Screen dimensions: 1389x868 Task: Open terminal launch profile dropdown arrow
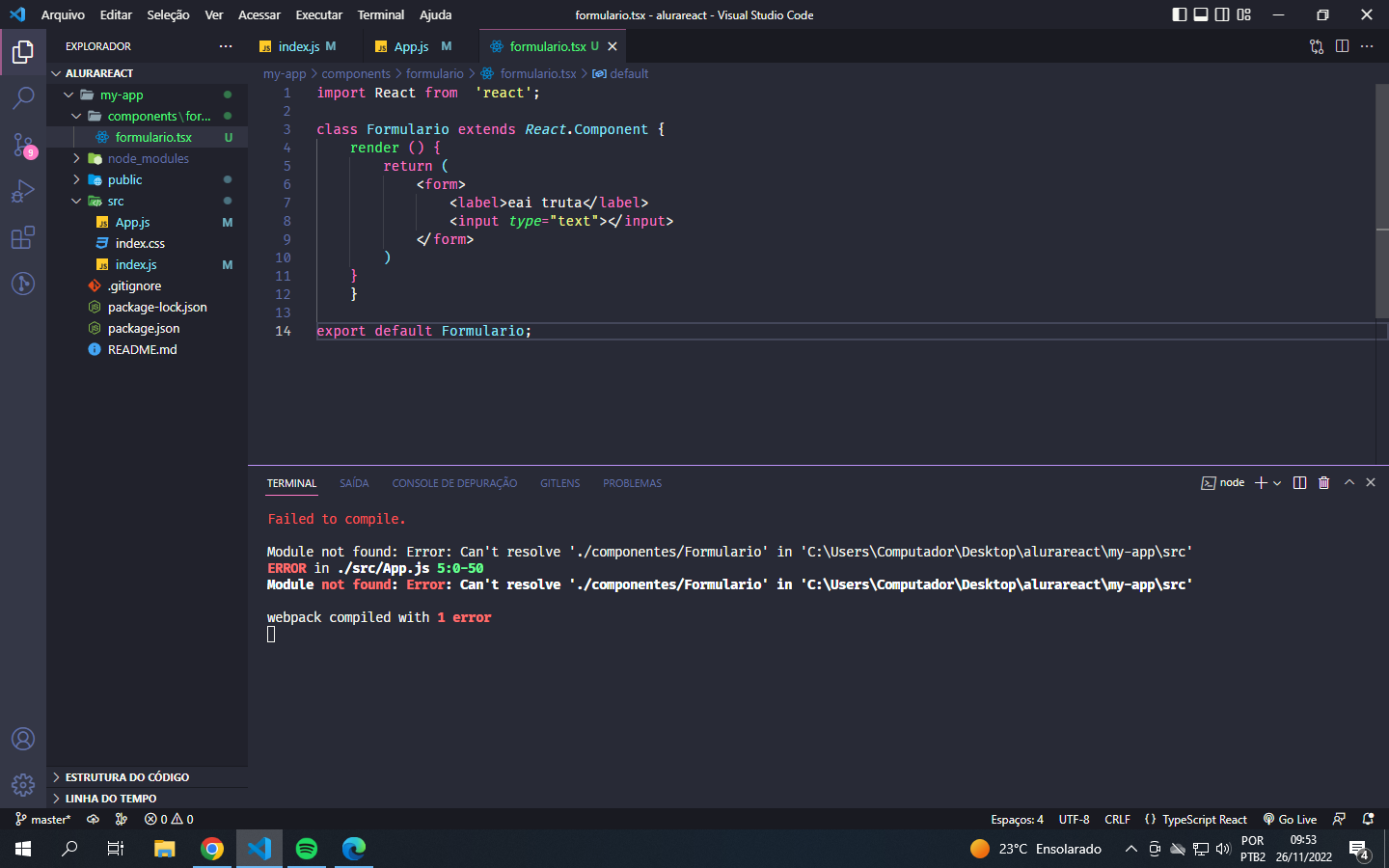[x=1277, y=482]
